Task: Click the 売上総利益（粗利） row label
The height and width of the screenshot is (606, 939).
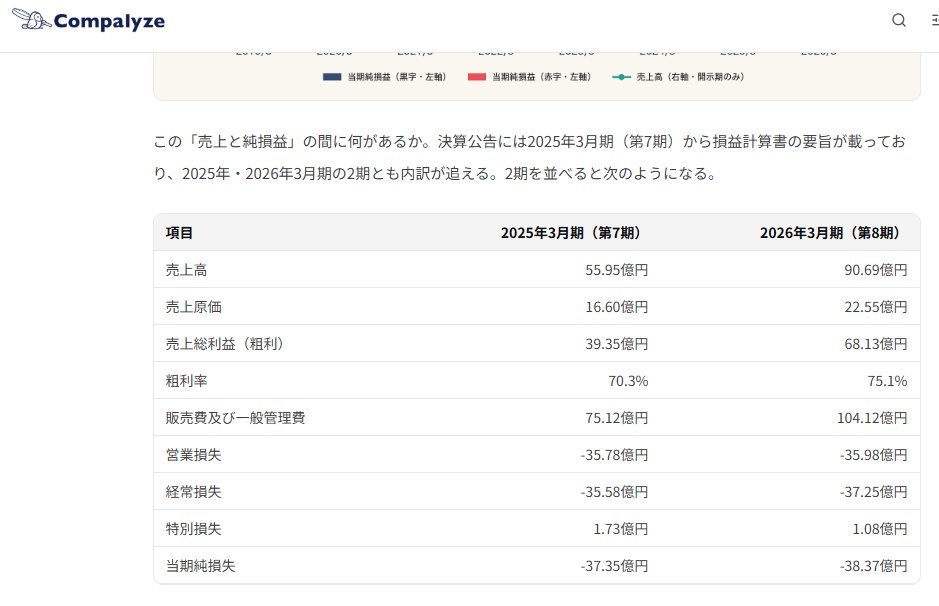Action: [225, 344]
